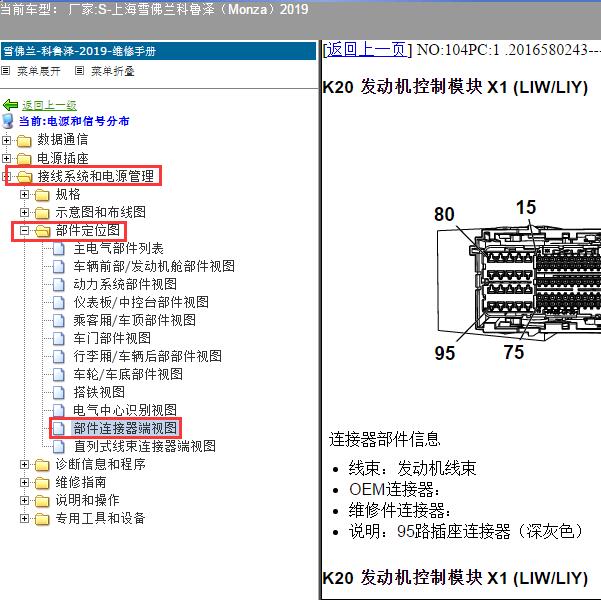Screen dimensions: 601x600
Task: Open 车轮/车底部件视图 page
Action: (128, 374)
